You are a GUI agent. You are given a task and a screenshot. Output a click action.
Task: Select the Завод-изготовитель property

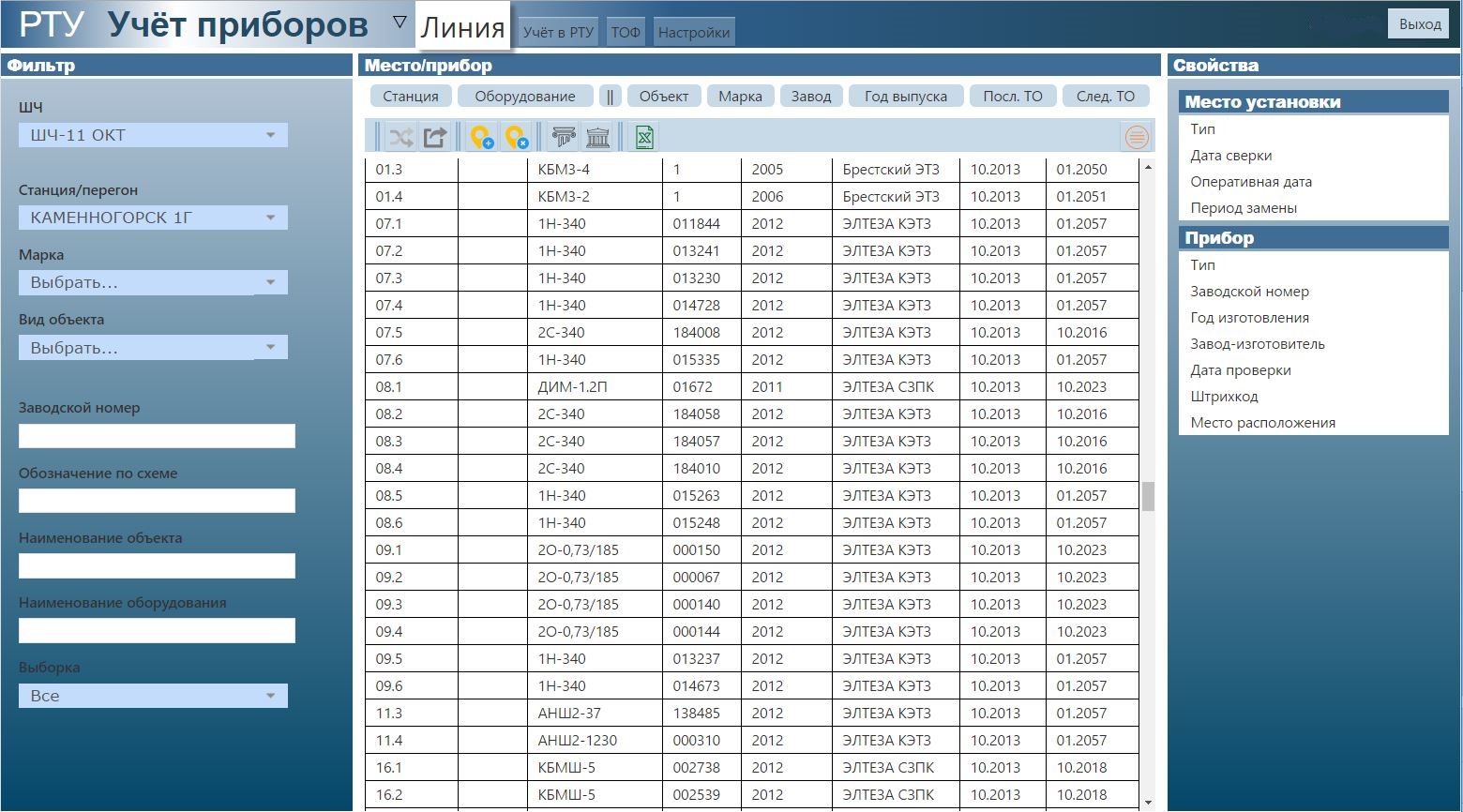(1258, 344)
